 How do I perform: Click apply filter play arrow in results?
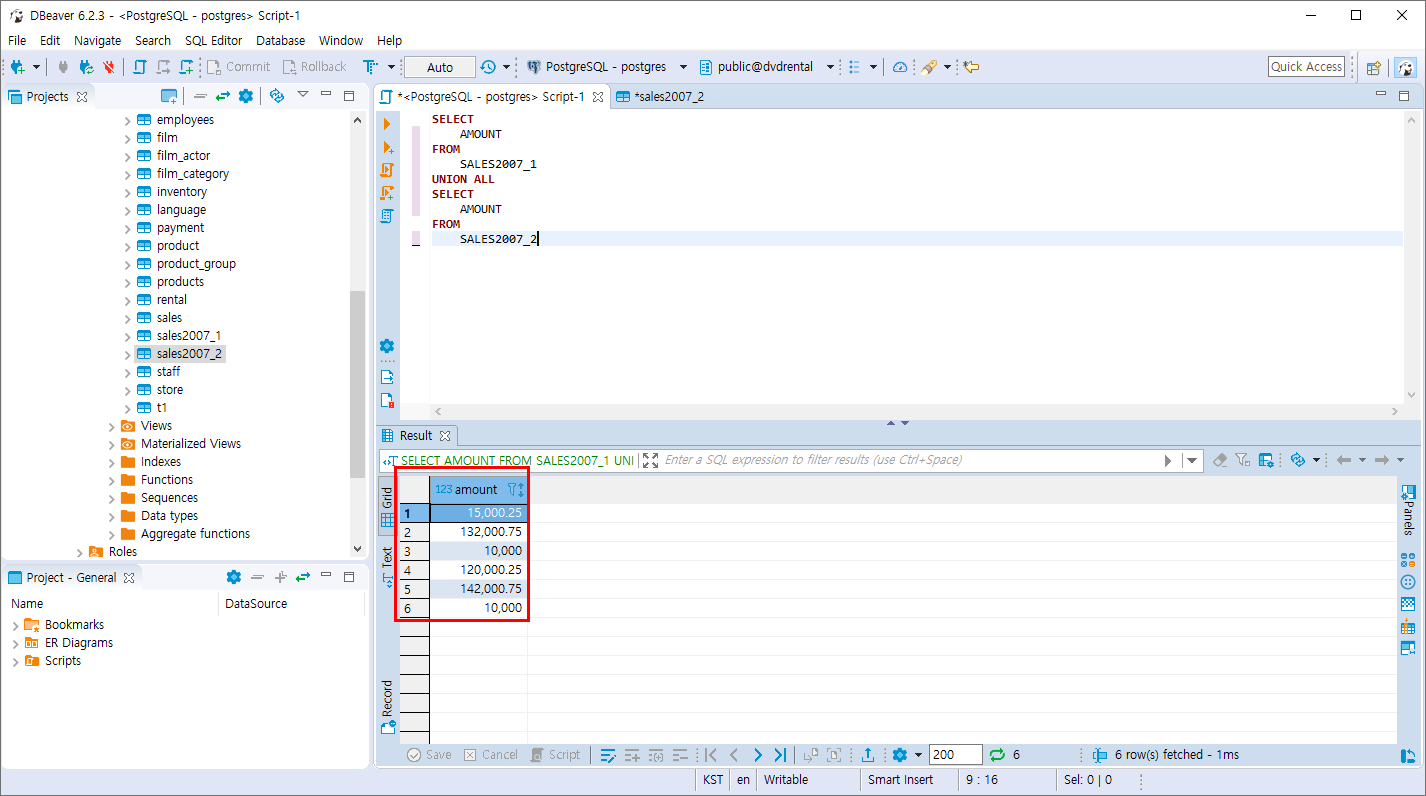(x=1168, y=461)
